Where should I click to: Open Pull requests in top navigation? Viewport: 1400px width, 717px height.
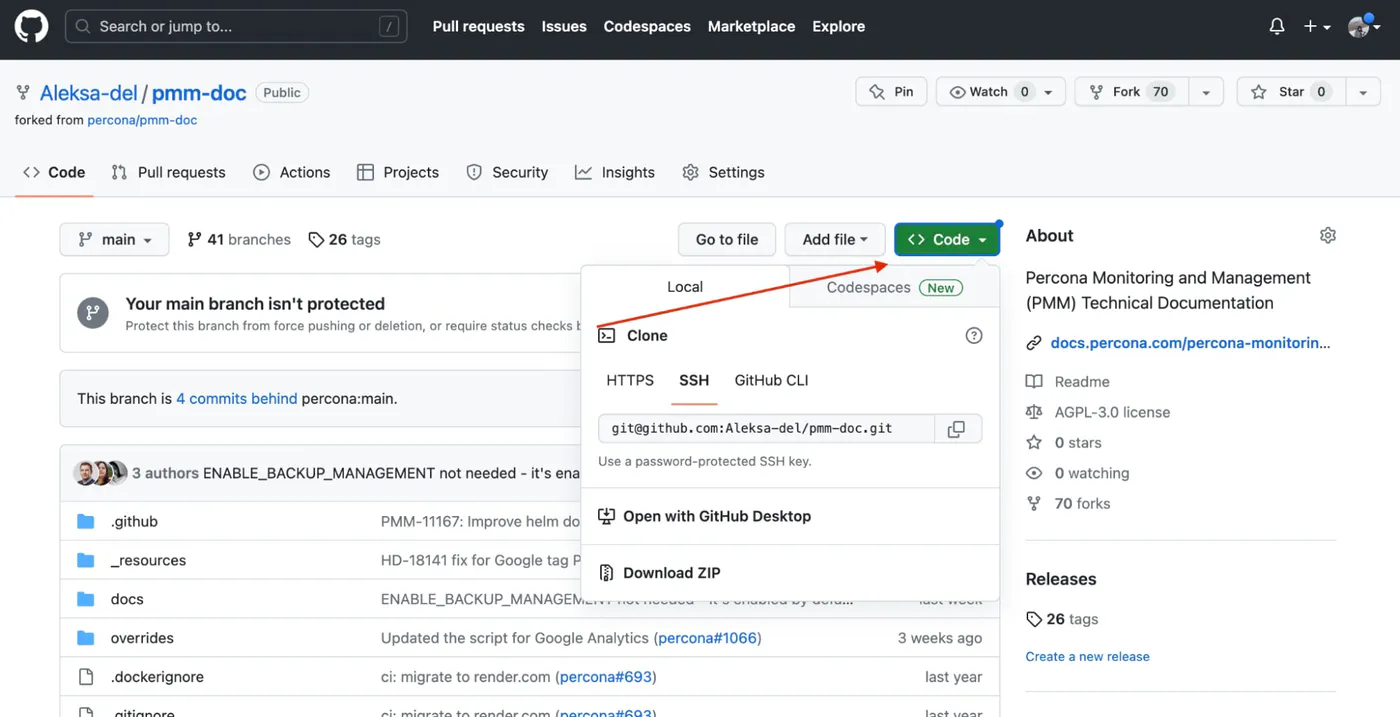(x=478, y=27)
